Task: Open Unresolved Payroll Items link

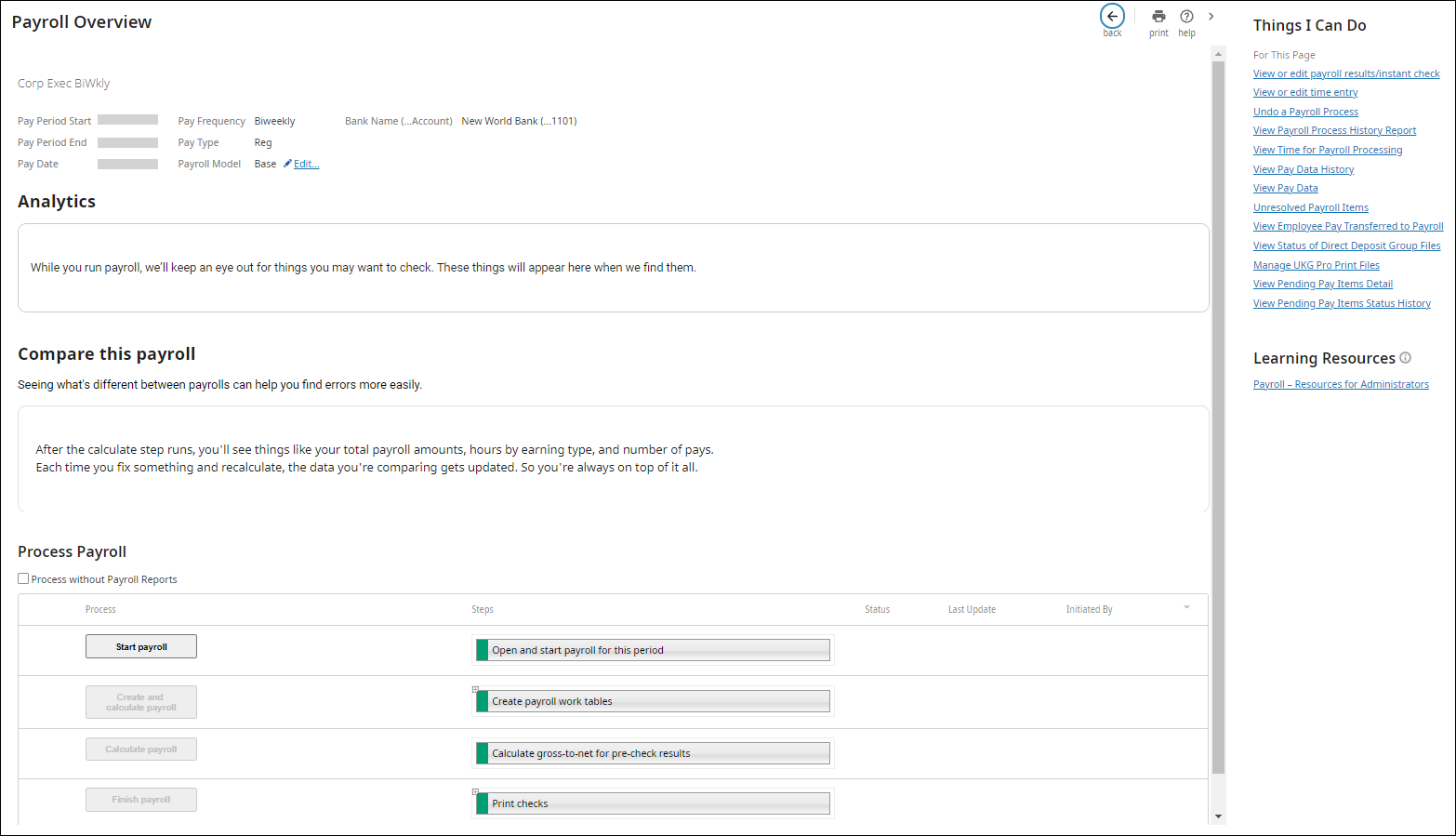Action: pyautogui.click(x=1311, y=207)
